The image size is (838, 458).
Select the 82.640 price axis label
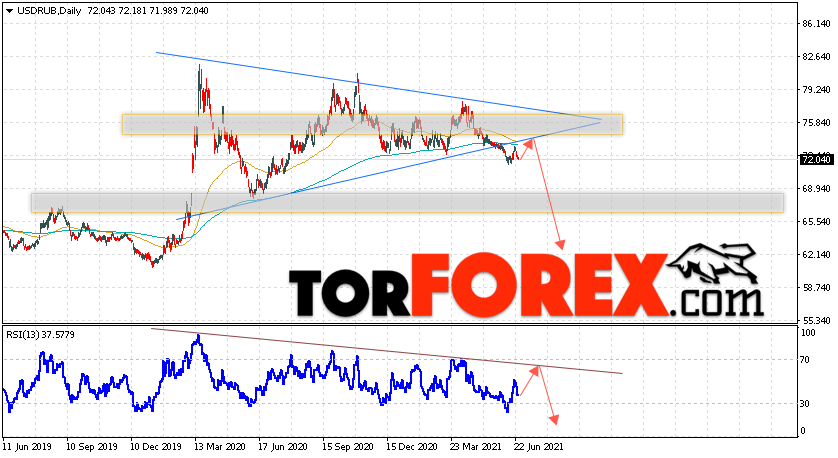pyautogui.click(x=817, y=57)
